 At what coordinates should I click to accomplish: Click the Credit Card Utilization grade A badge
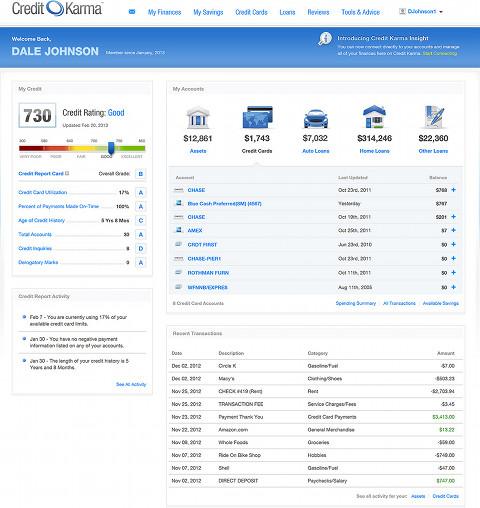pos(141,192)
